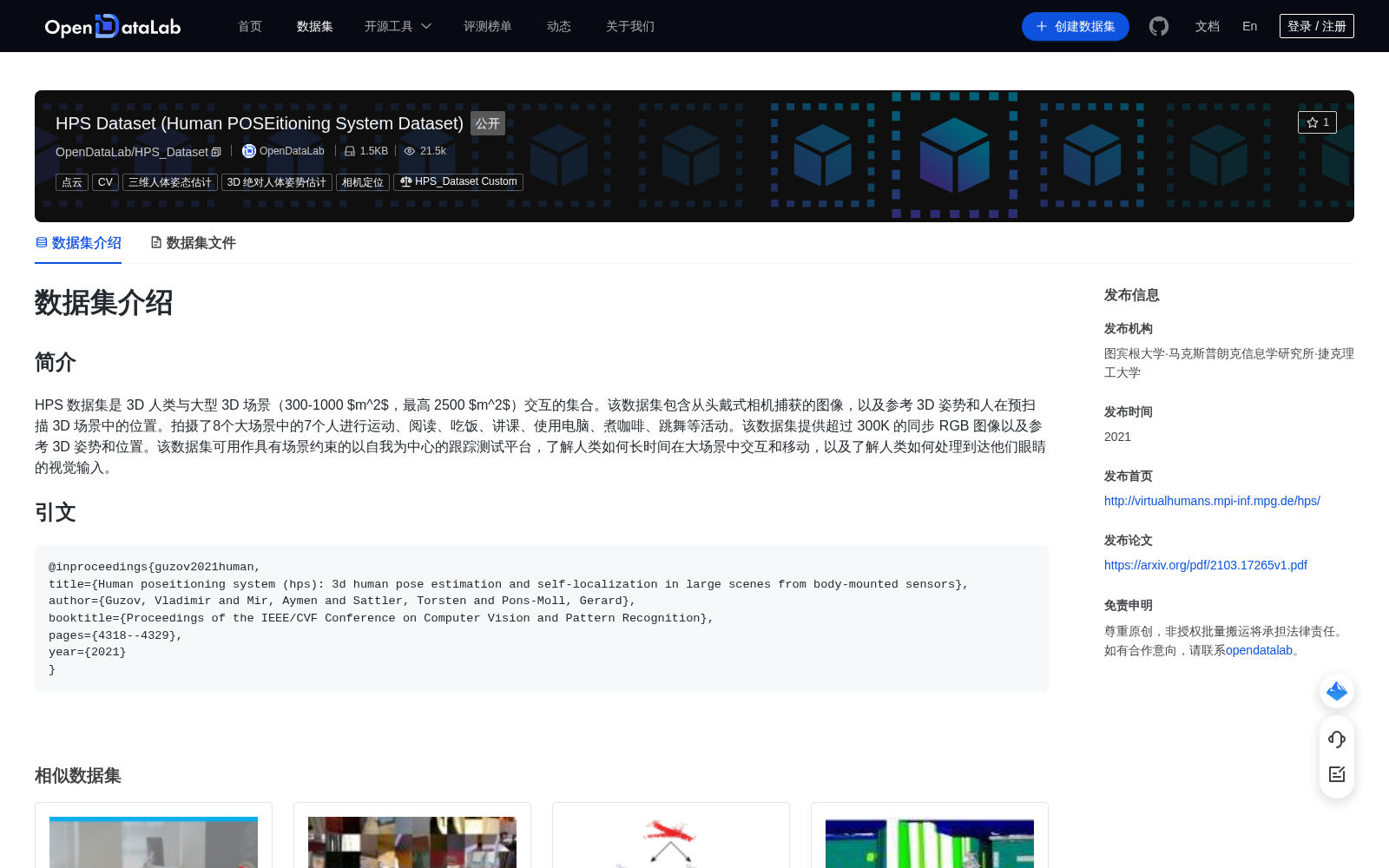Open the virtualhumans.mpi-inf.mpg.de/hps homepage link

click(1212, 501)
